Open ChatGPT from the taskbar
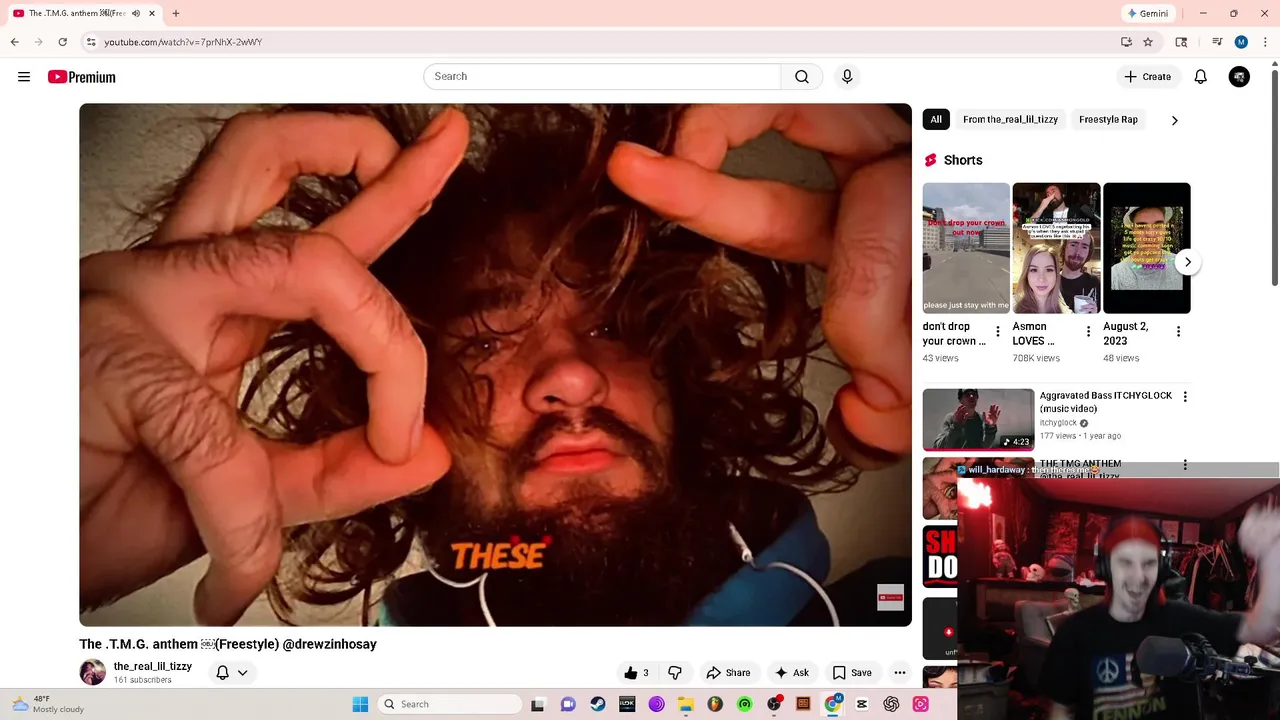Image resolution: width=1280 pixels, height=720 pixels. (x=891, y=704)
